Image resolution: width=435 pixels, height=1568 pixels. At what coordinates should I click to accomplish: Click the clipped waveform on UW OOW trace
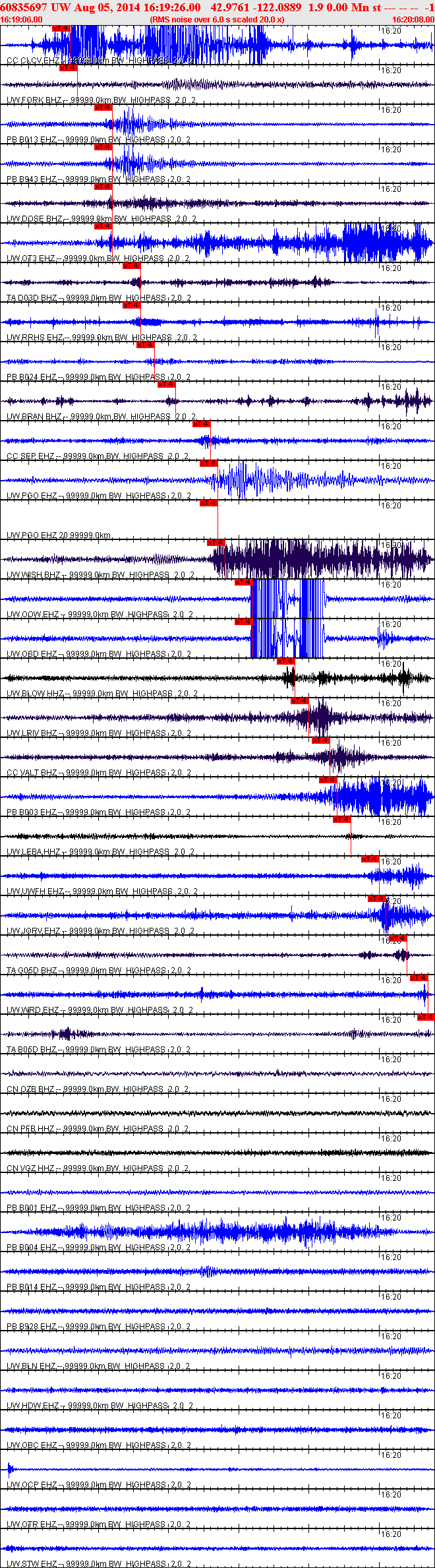click(x=287, y=599)
